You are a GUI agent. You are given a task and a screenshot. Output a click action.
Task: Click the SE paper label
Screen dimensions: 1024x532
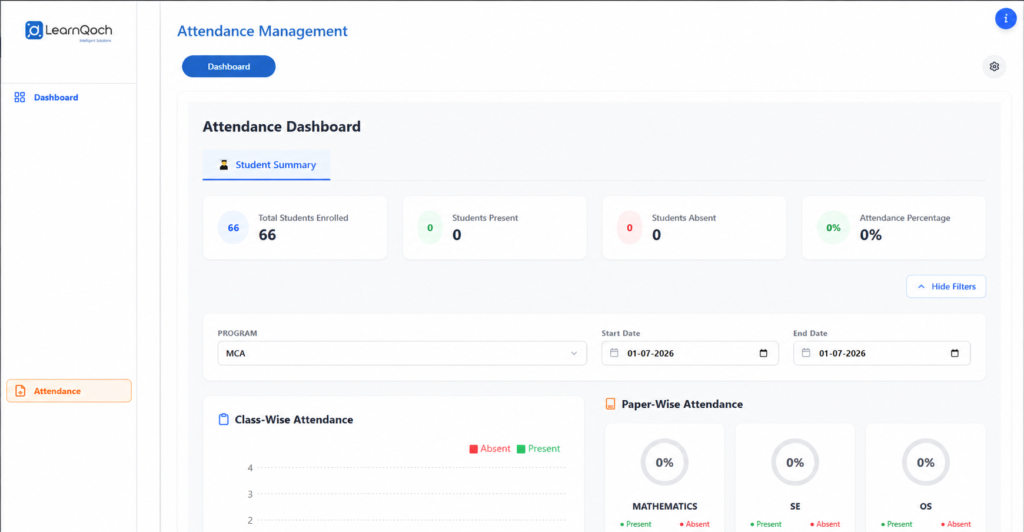pyautogui.click(x=795, y=507)
